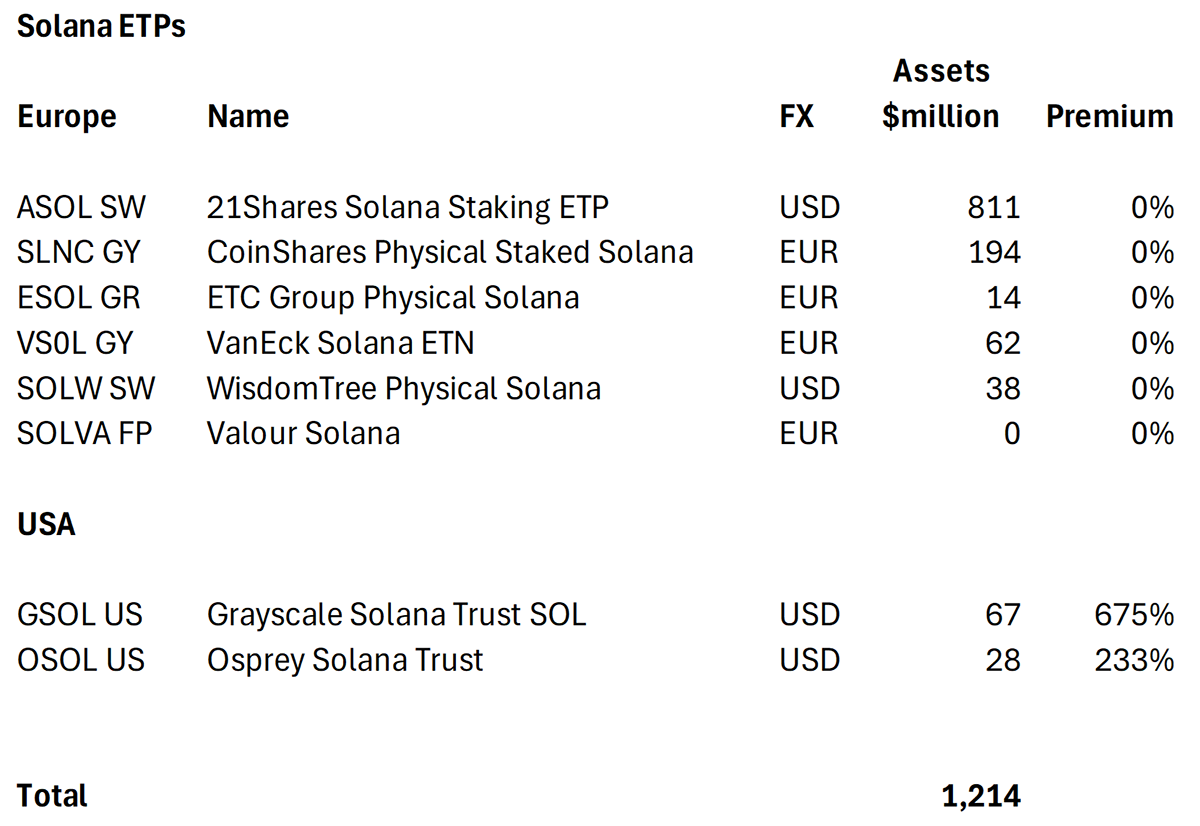Click the ASOL SW ticker cell
The height and width of the screenshot is (826, 1200).
coord(81,208)
